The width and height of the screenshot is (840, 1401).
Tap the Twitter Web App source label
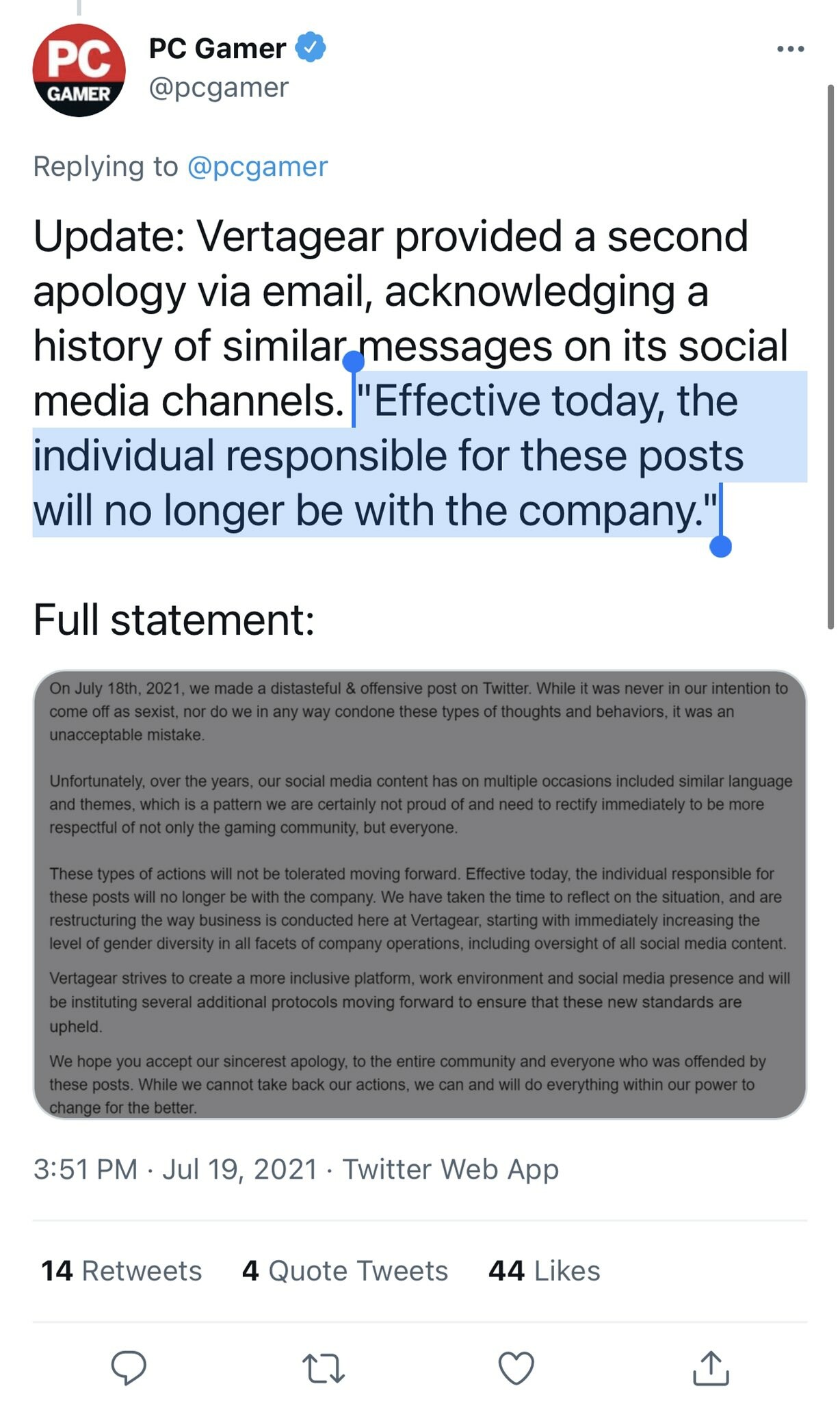tap(451, 1169)
